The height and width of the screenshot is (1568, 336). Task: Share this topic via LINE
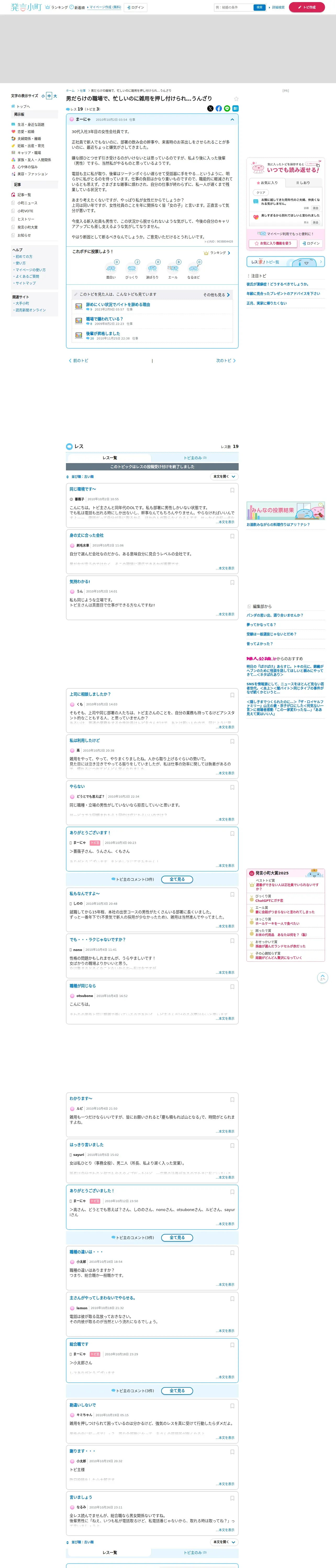(x=227, y=108)
